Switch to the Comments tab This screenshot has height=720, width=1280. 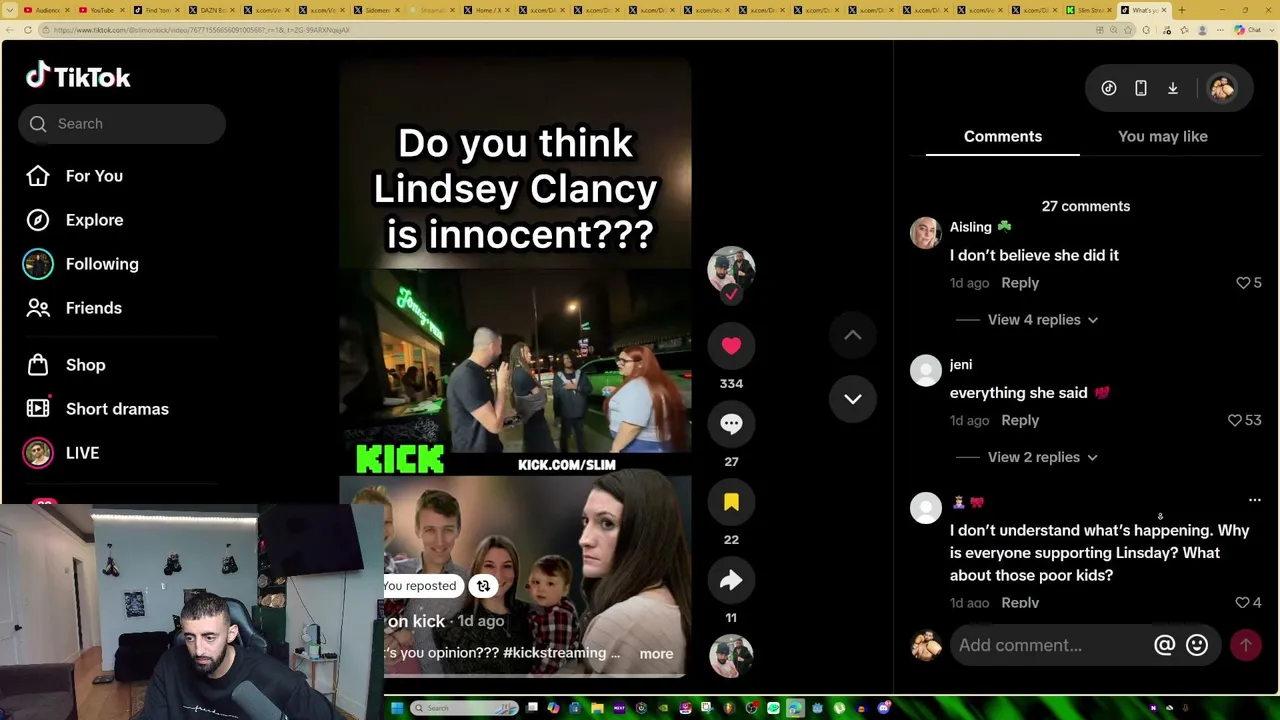(1003, 136)
